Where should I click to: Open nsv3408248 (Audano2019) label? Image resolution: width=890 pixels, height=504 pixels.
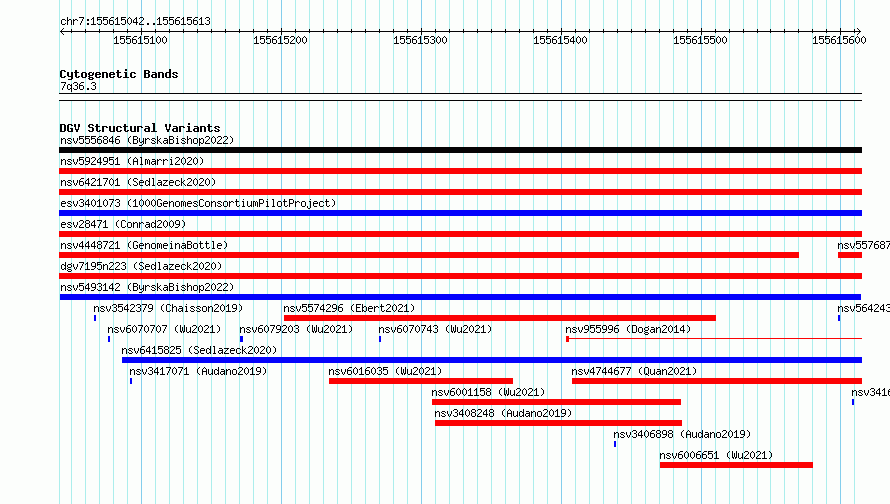tap(503, 413)
